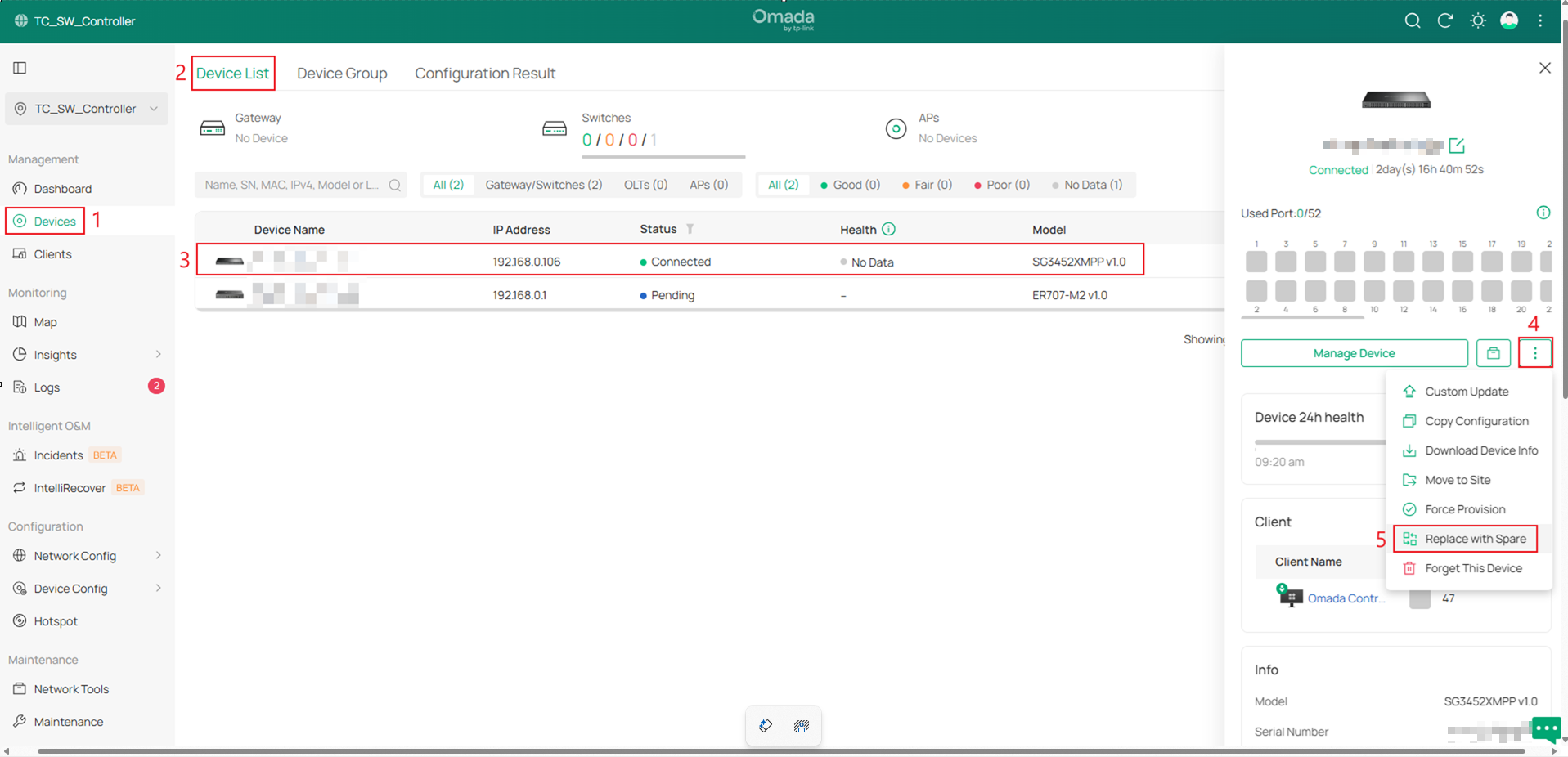Open the Status column filter icon
This screenshot has height=757, width=1568.
point(690,229)
